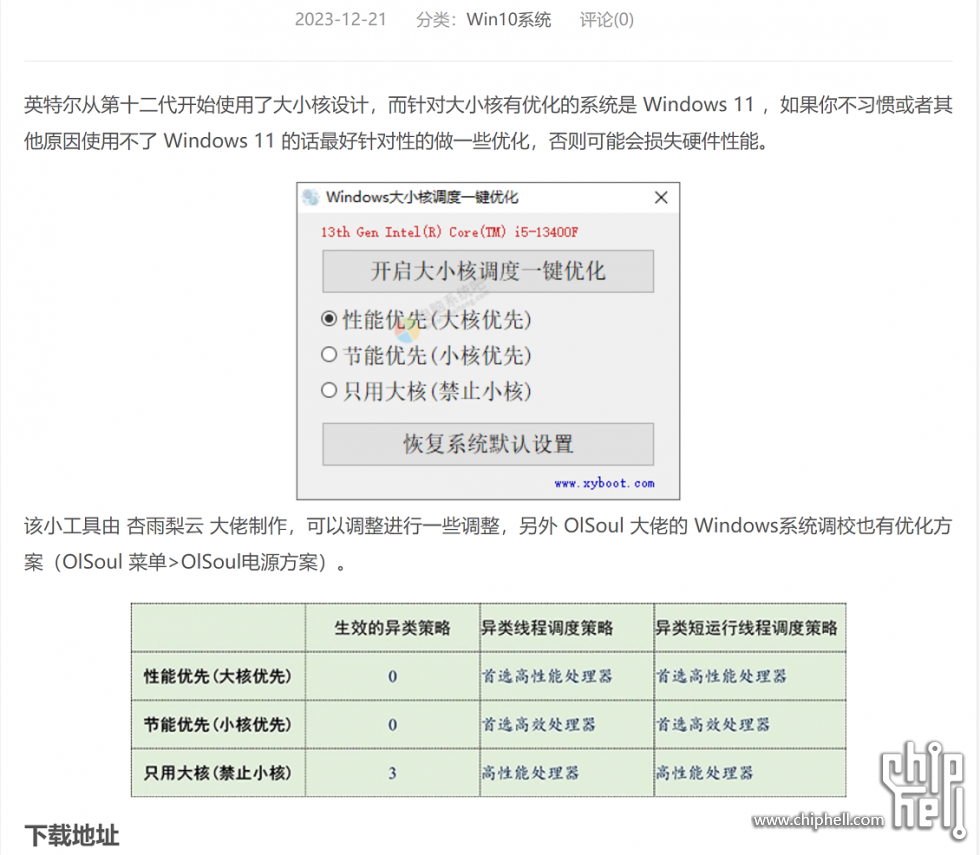
Task: Click 首选高性能处理器 under 异类短运行线程调度策略
Action: [721, 676]
